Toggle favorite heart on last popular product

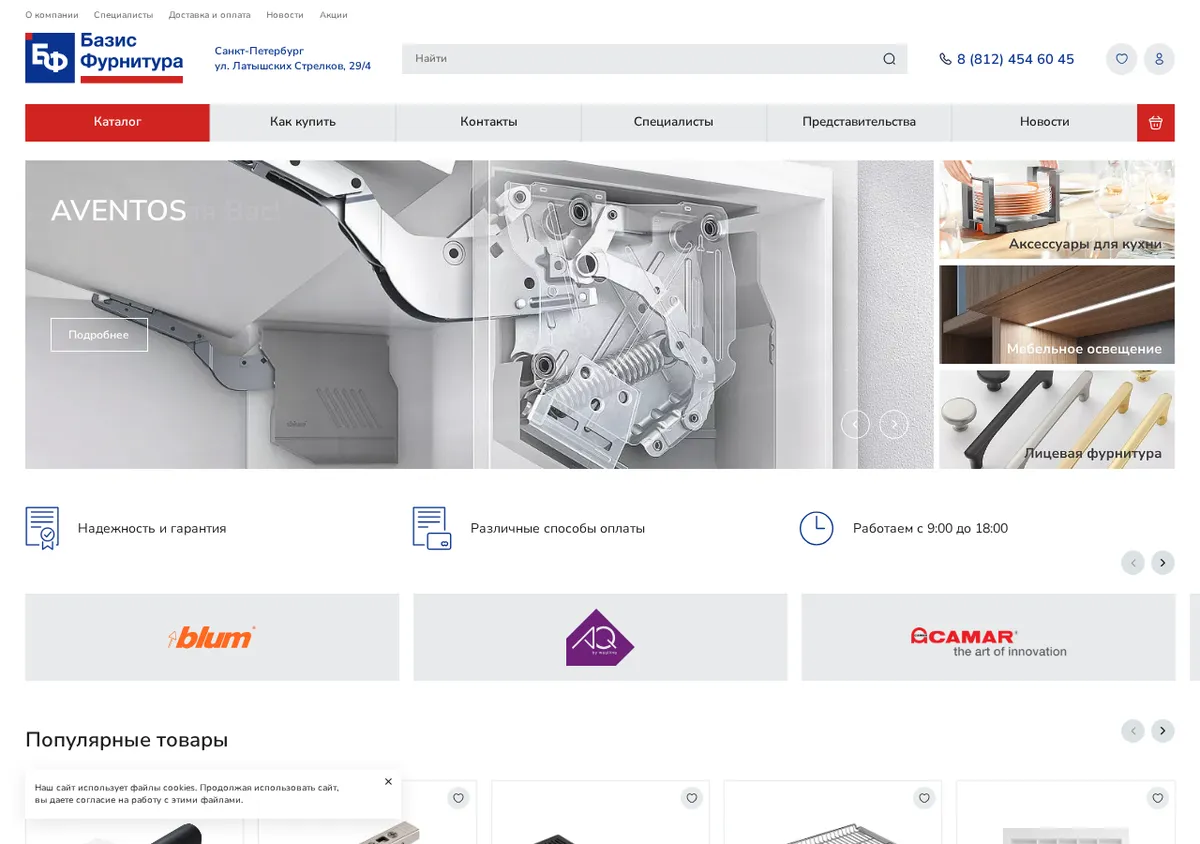click(x=1158, y=798)
